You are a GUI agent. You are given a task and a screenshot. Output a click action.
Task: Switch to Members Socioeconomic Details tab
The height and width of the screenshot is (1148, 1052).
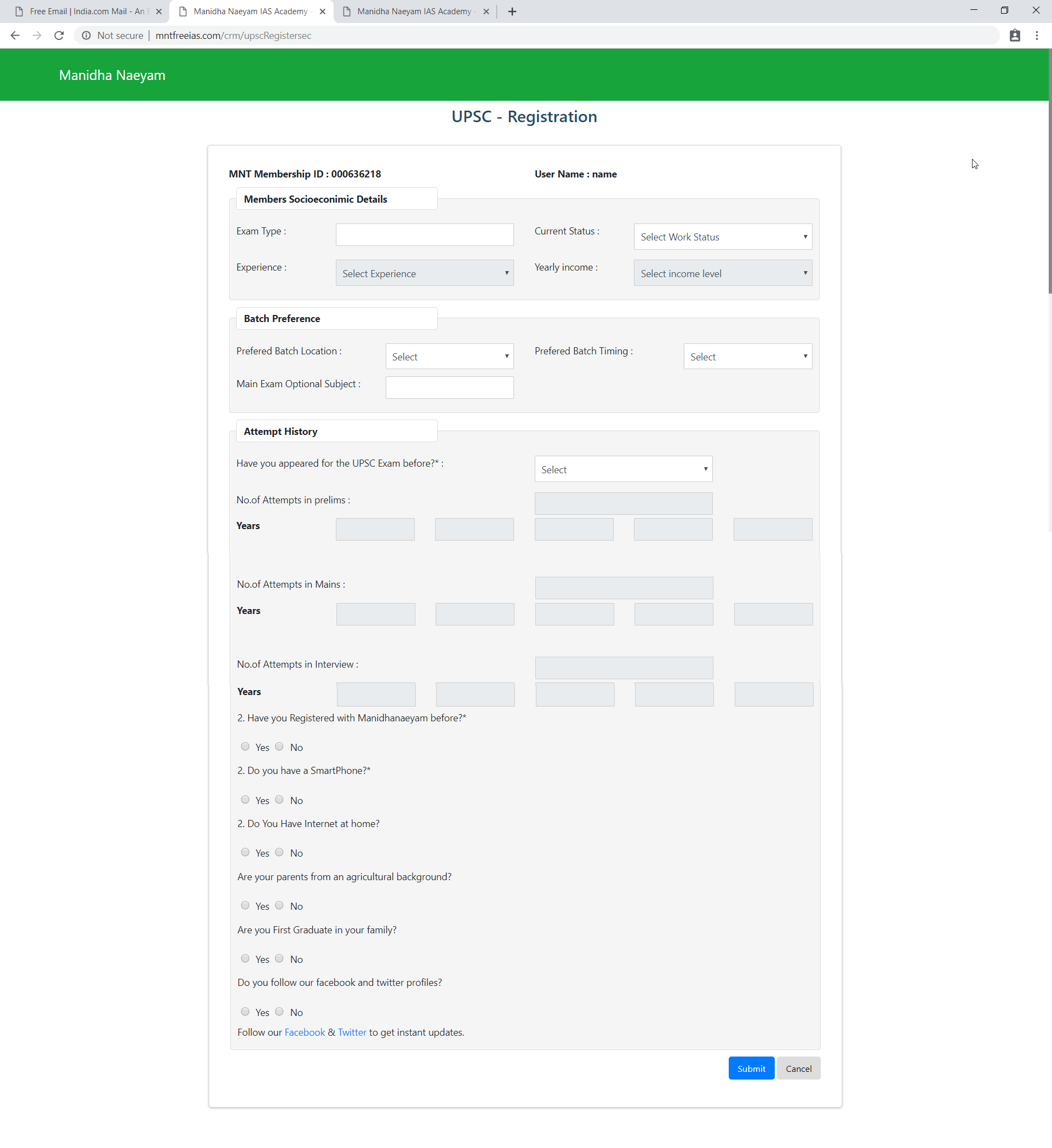pos(315,198)
